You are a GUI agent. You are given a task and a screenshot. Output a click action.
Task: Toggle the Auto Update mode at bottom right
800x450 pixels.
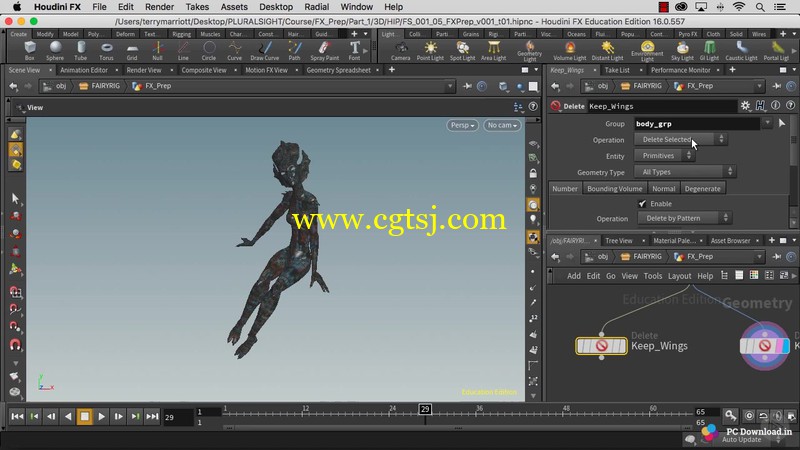coord(741,439)
